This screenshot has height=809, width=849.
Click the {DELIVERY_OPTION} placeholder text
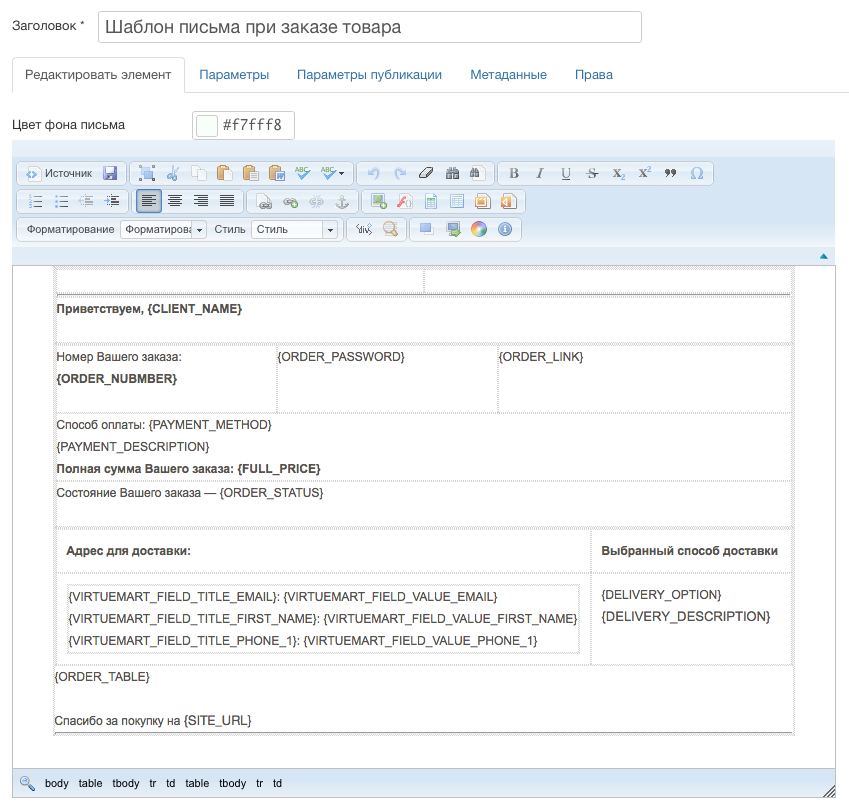(661, 595)
